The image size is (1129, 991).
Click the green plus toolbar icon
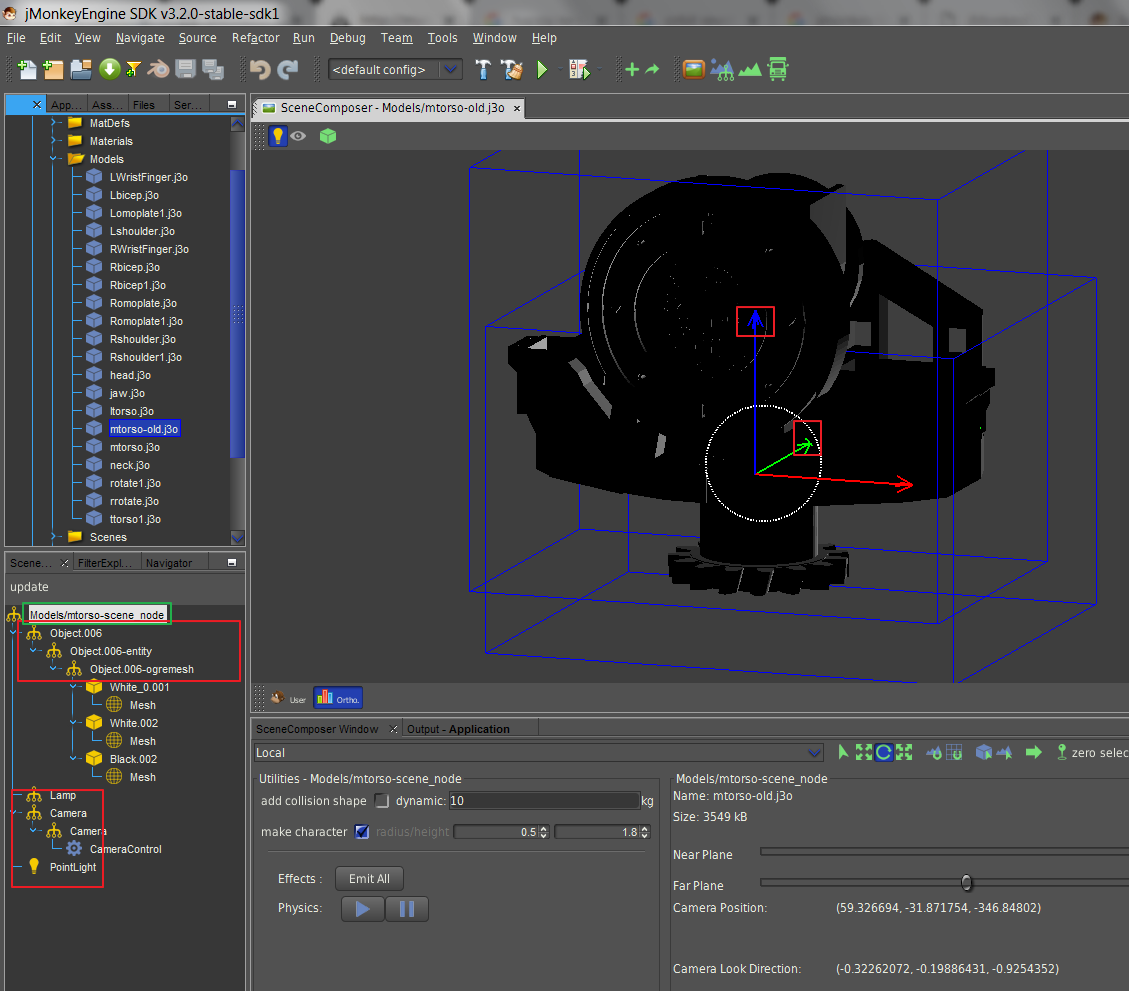632,69
